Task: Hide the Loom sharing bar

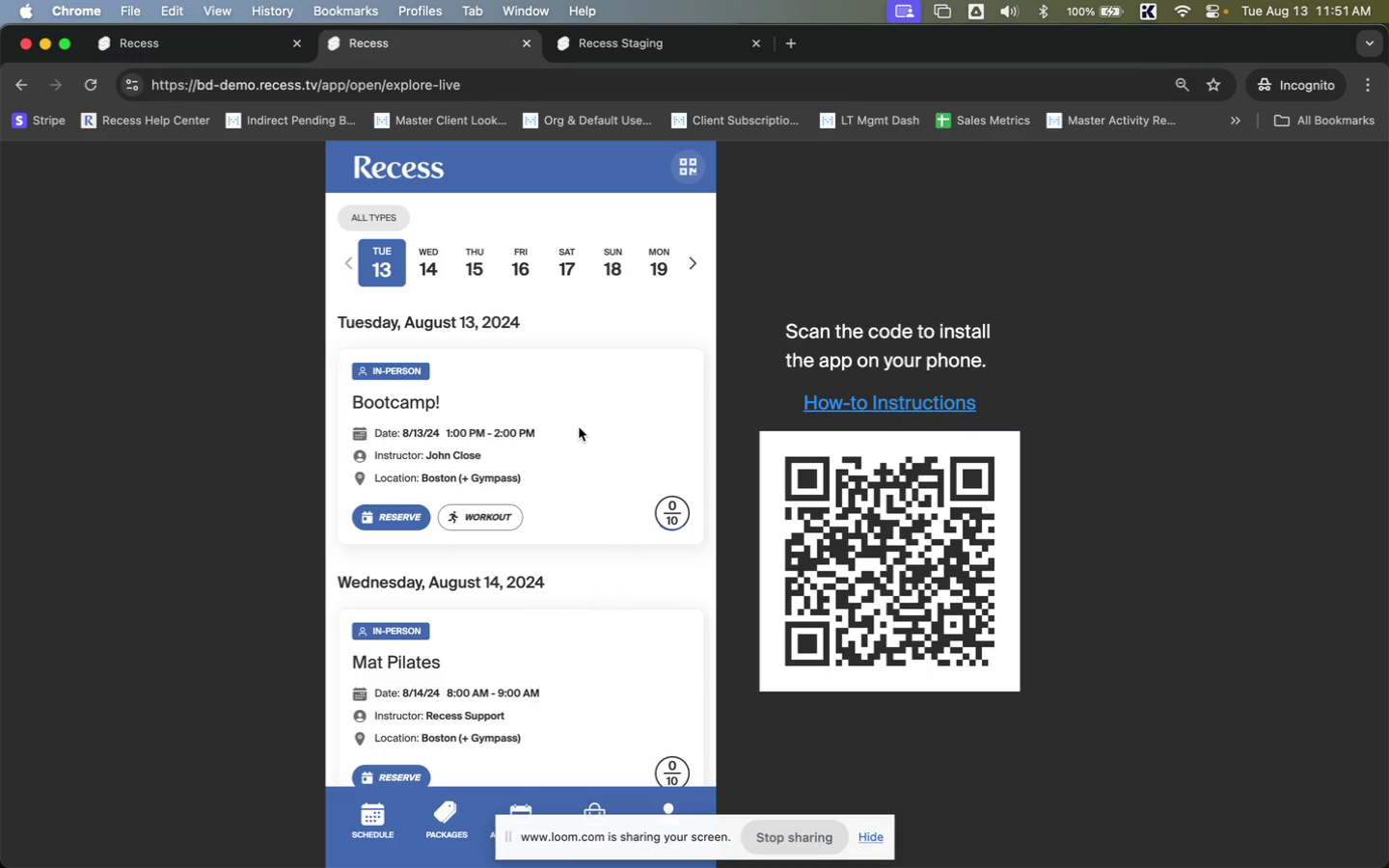Action: [871, 837]
